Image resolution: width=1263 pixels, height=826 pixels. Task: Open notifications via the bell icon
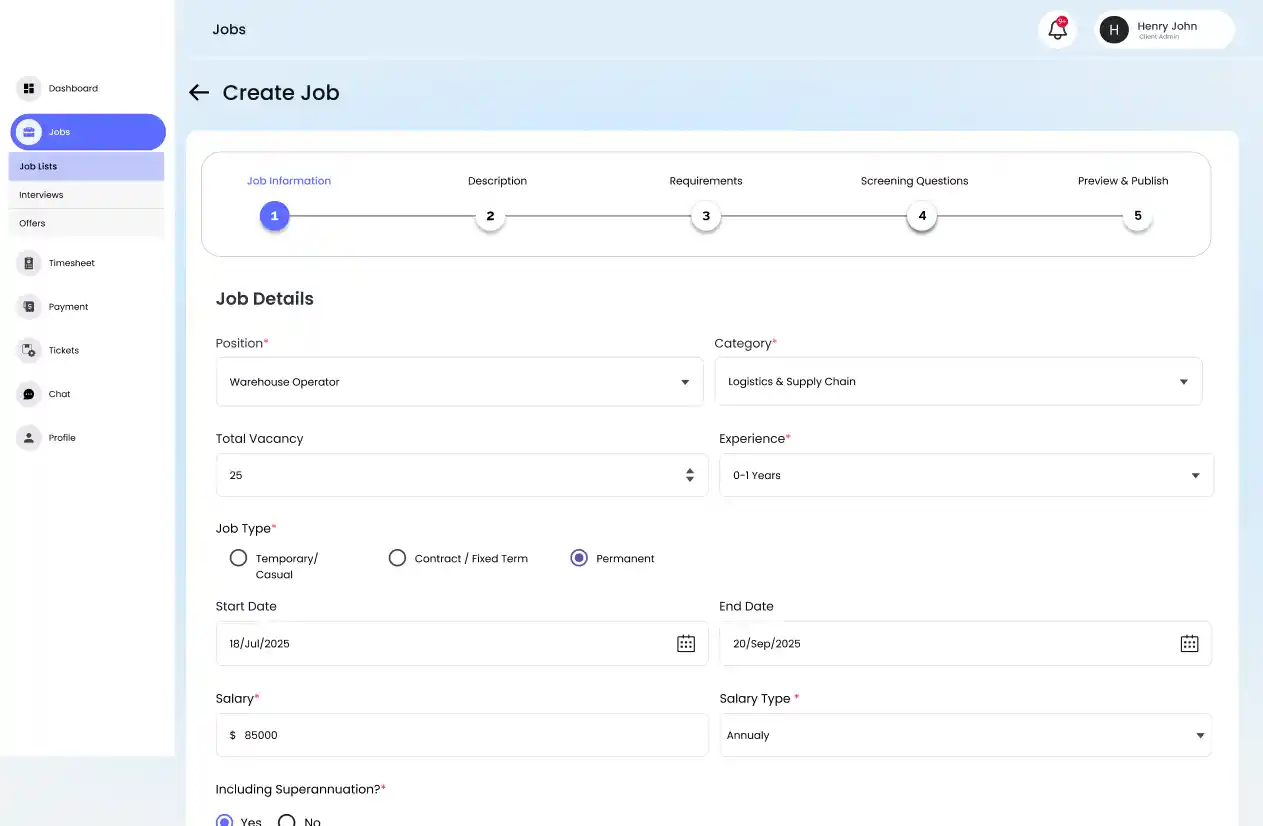point(1057,29)
